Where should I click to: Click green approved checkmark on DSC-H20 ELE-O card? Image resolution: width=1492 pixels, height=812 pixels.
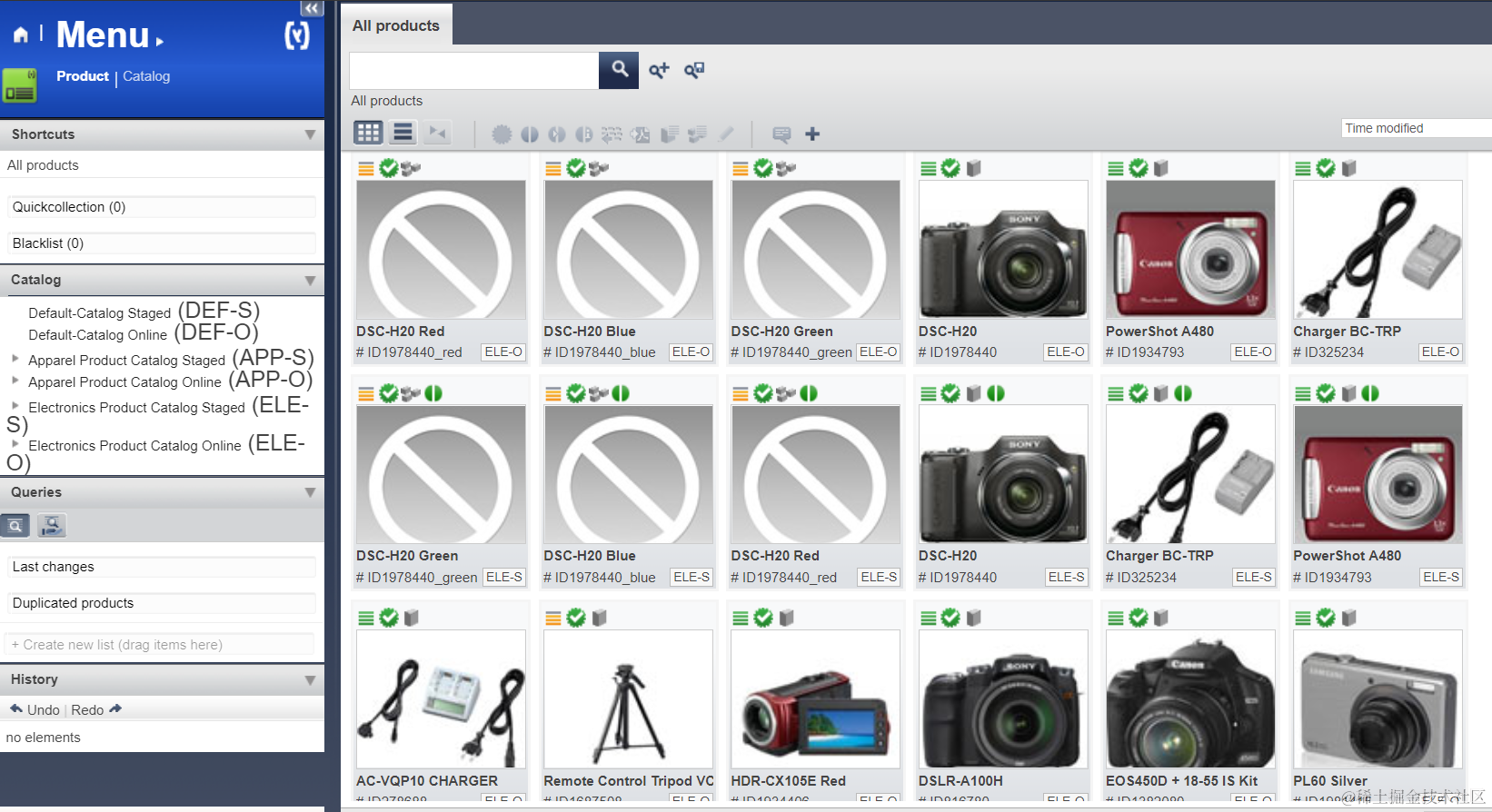[x=950, y=168]
